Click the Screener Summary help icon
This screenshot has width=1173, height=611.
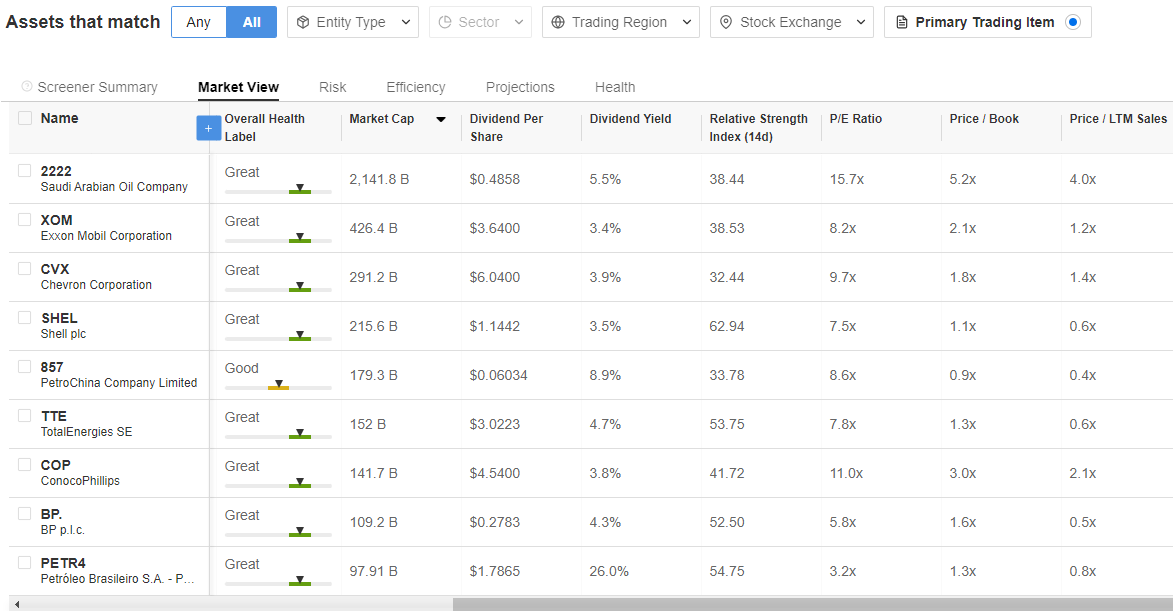[x=27, y=86]
